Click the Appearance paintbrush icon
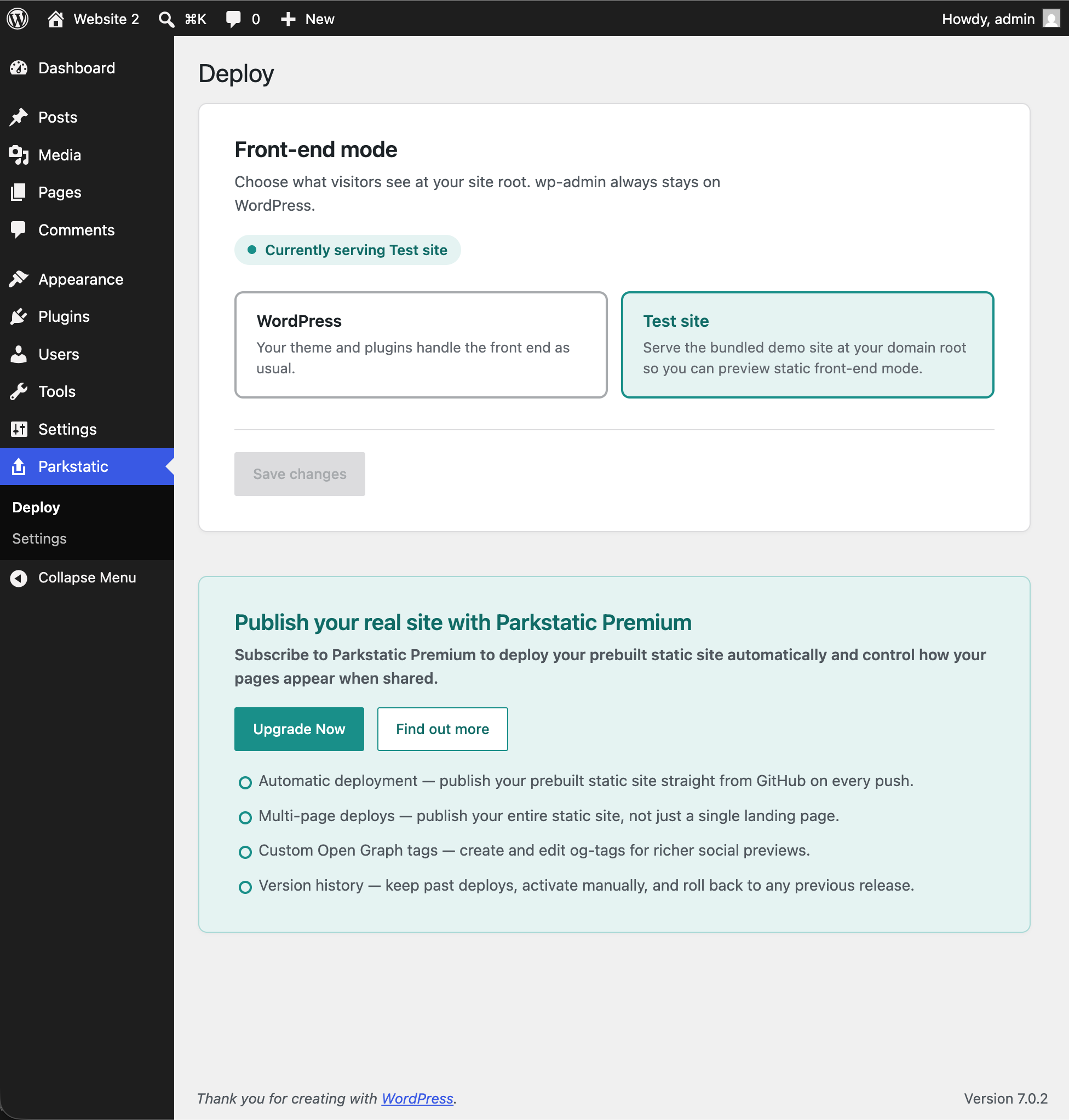The width and height of the screenshot is (1069, 1120). (x=19, y=279)
